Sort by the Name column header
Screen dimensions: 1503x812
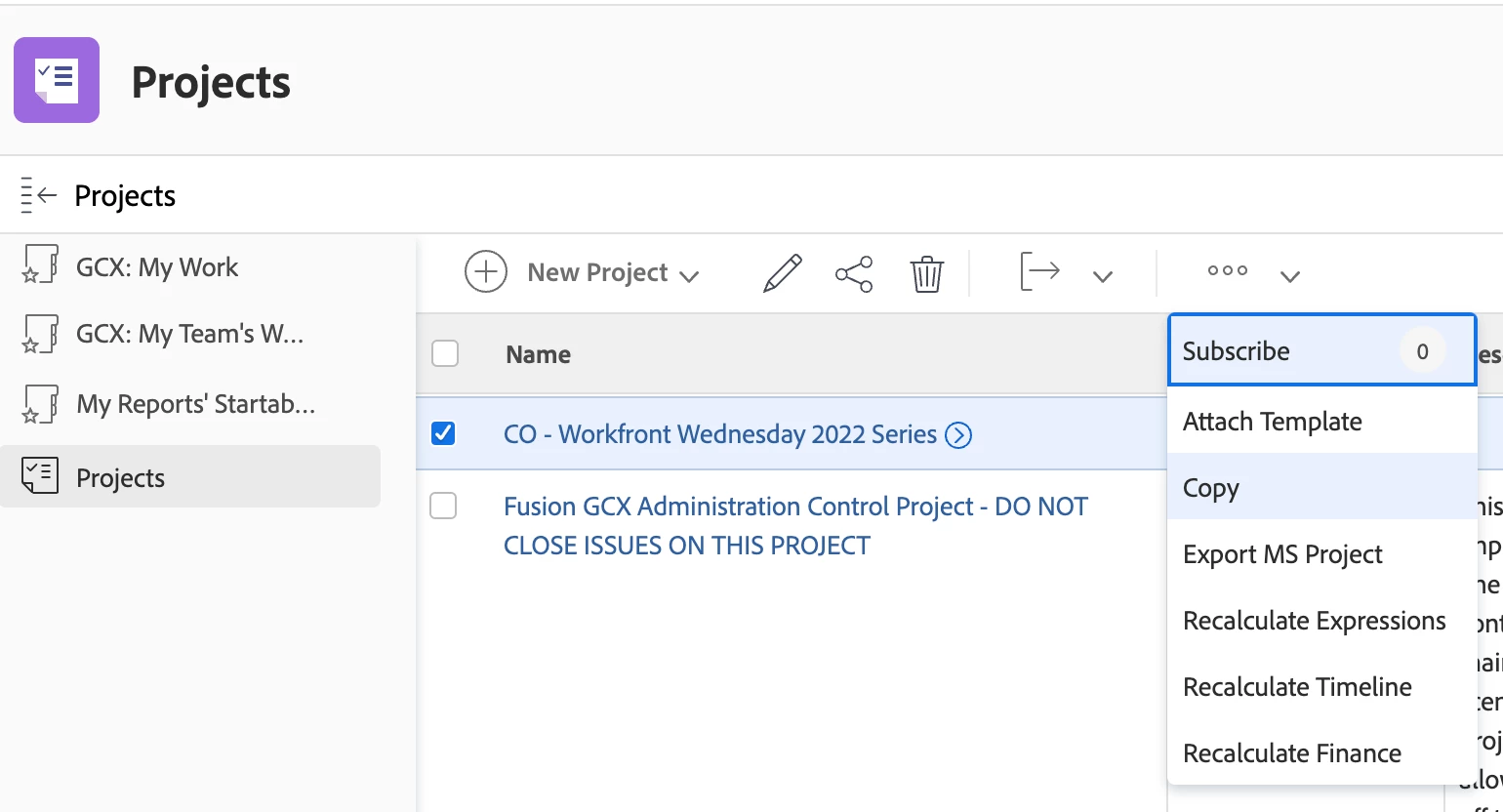538,354
